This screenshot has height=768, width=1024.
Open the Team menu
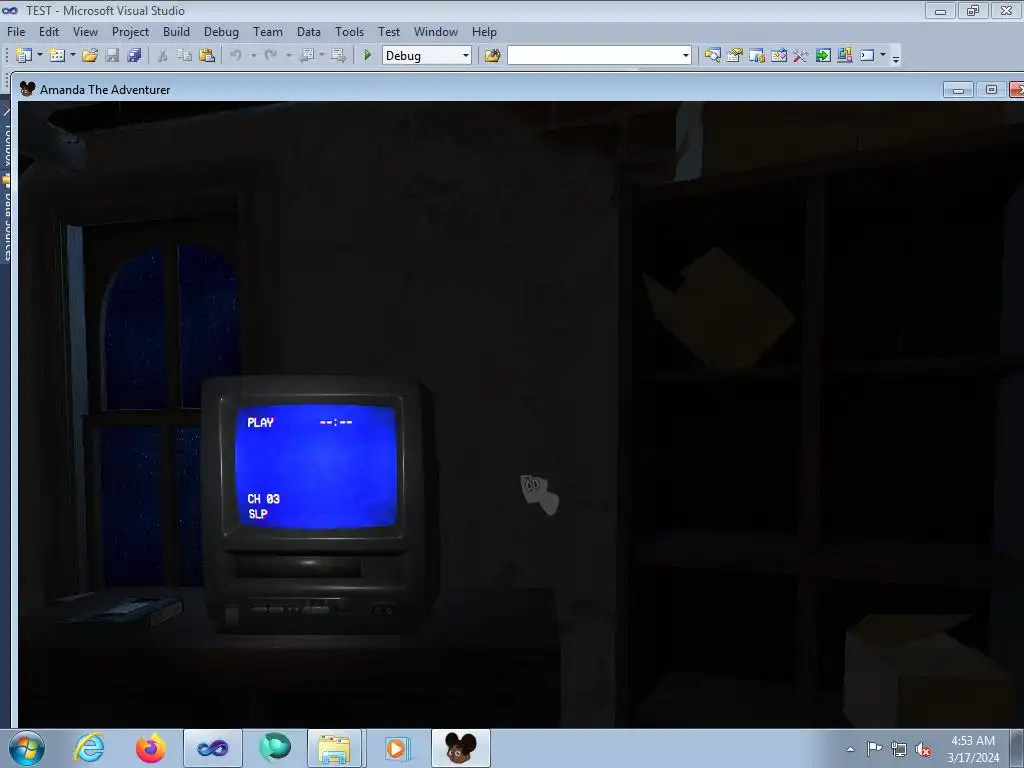[268, 31]
